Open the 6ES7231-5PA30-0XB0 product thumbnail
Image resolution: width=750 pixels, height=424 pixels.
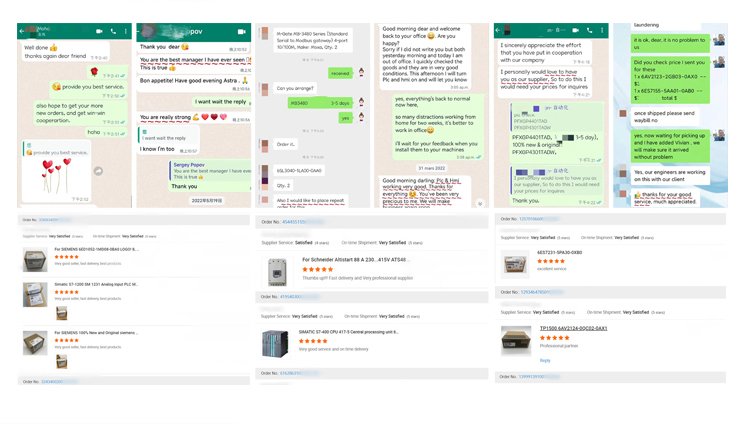tap(515, 263)
